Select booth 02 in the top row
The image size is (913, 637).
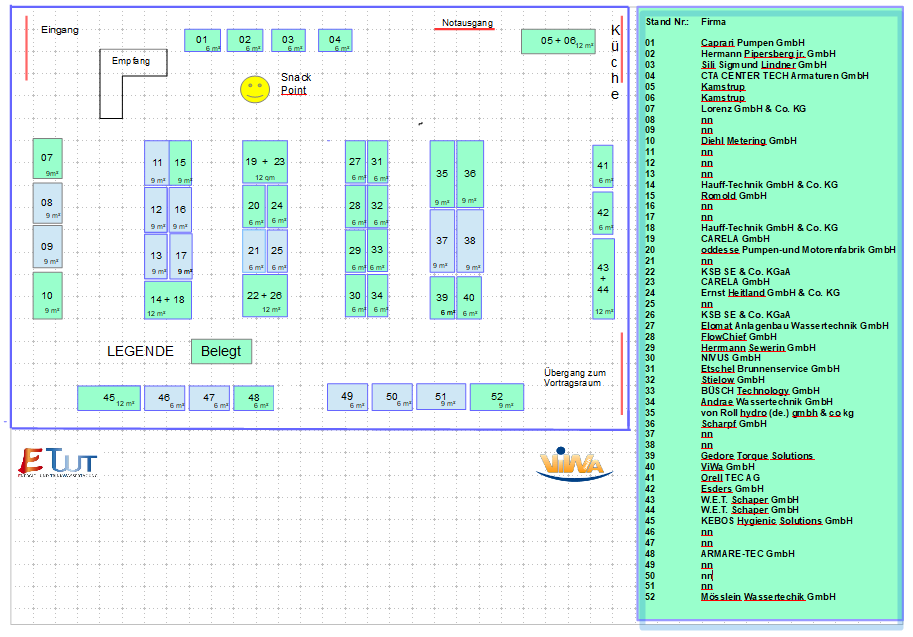pyautogui.click(x=245, y=40)
